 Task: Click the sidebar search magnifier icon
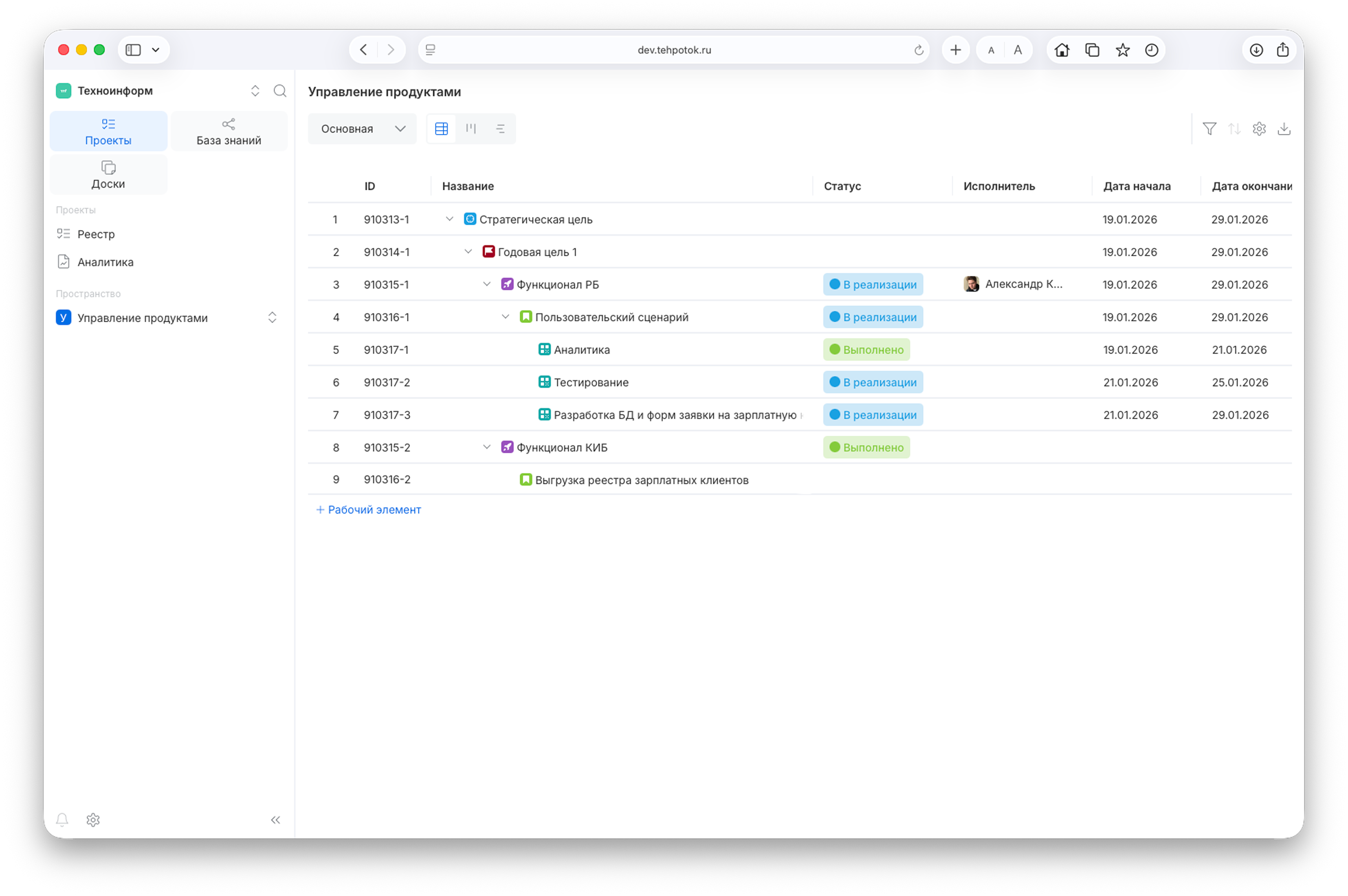pos(280,91)
